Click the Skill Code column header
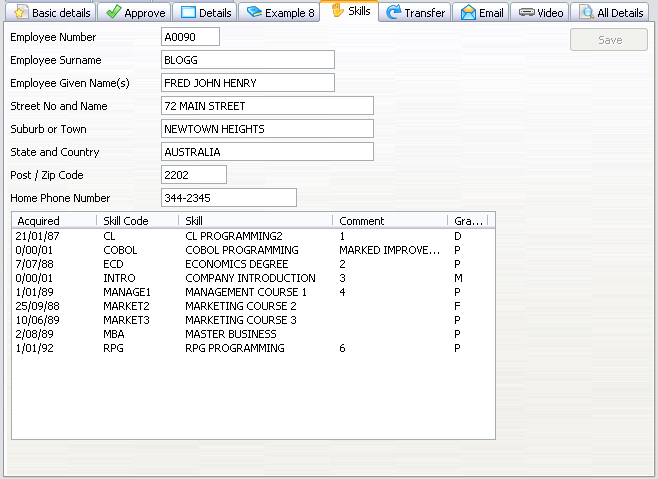Image resolution: width=658 pixels, height=479 pixels. (138, 221)
